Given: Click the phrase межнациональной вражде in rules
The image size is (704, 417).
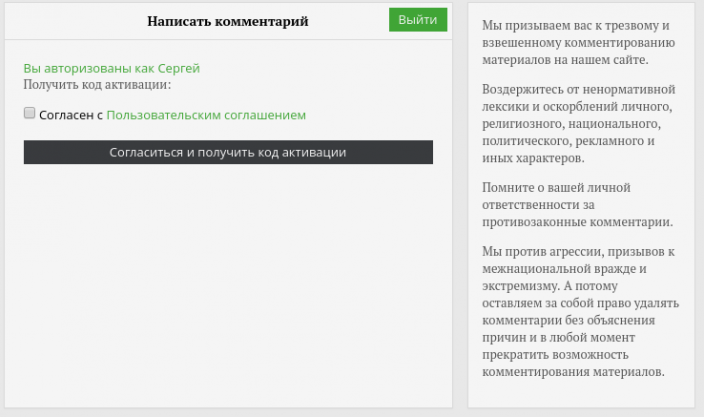Looking at the screenshot, I should [555, 268].
